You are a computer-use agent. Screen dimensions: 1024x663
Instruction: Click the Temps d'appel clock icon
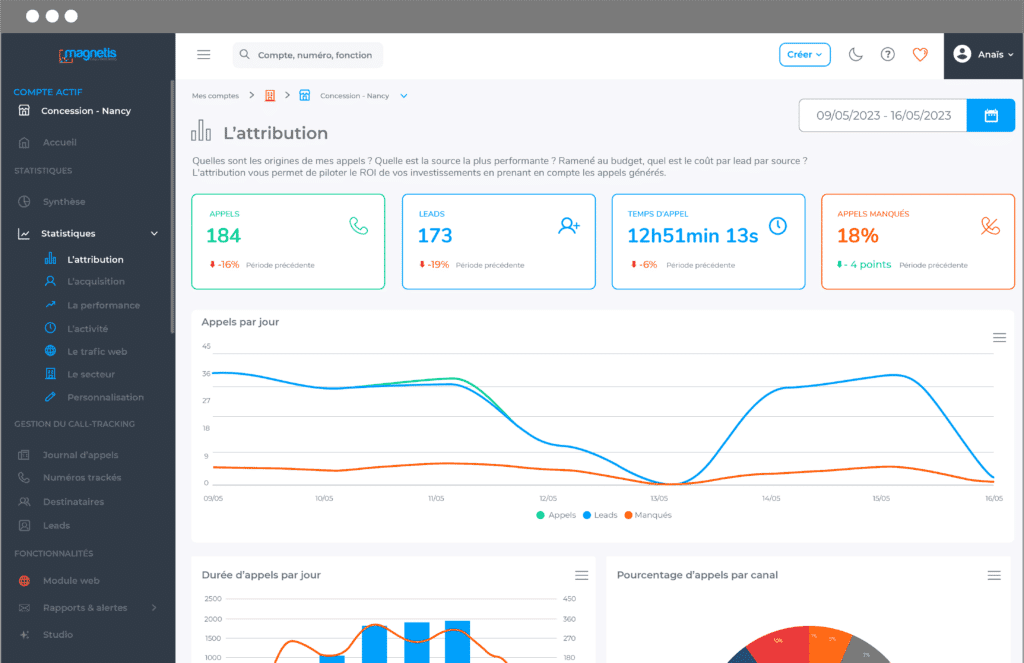coord(778,226)
